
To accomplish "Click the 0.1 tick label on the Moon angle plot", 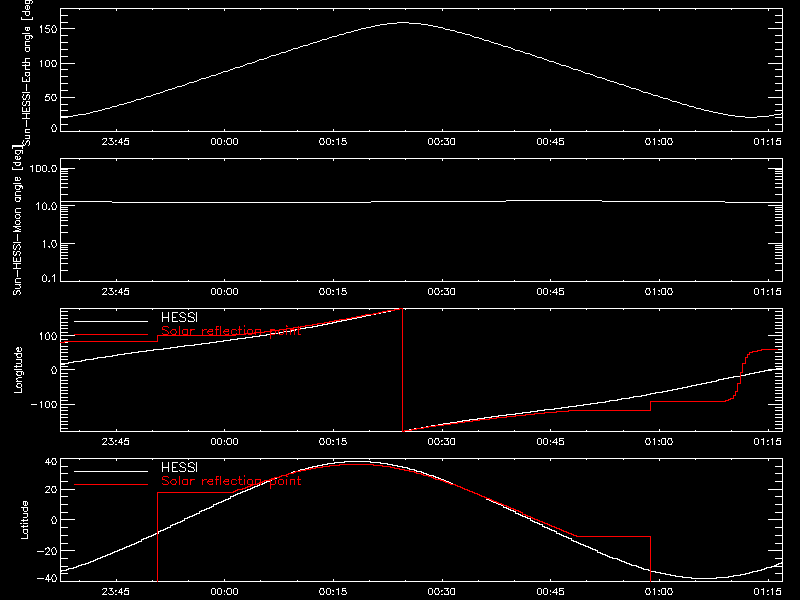I will click(x=49, y=278).
